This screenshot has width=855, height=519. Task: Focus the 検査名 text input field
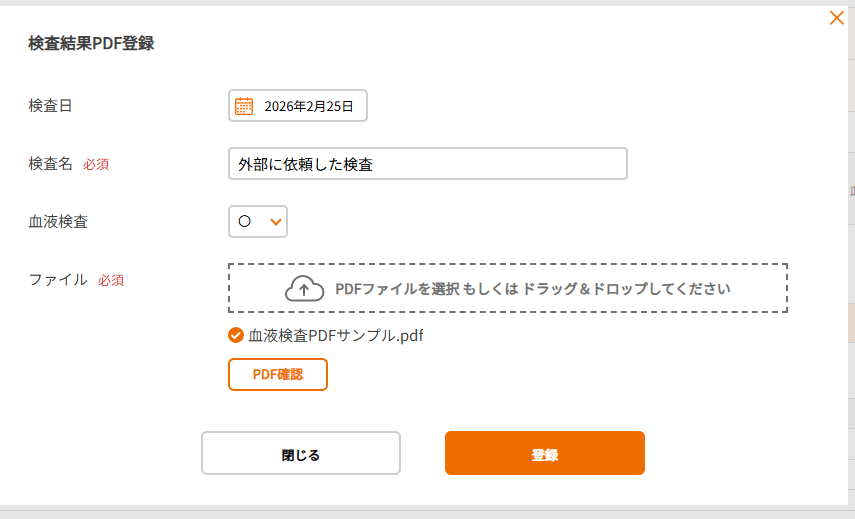click(427, 164)
